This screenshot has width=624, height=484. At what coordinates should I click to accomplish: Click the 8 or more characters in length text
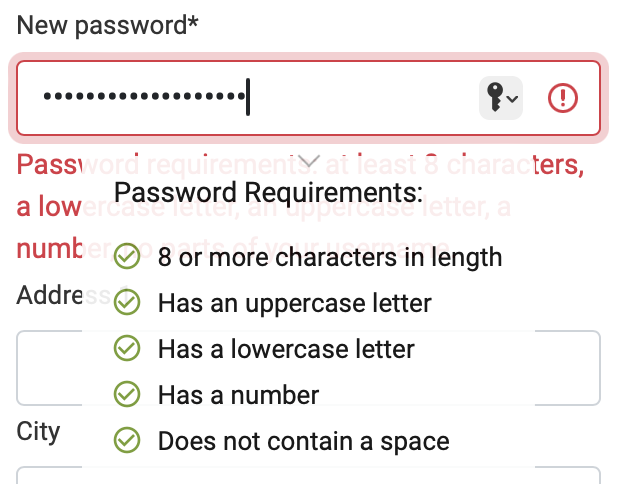pos(330,257)
